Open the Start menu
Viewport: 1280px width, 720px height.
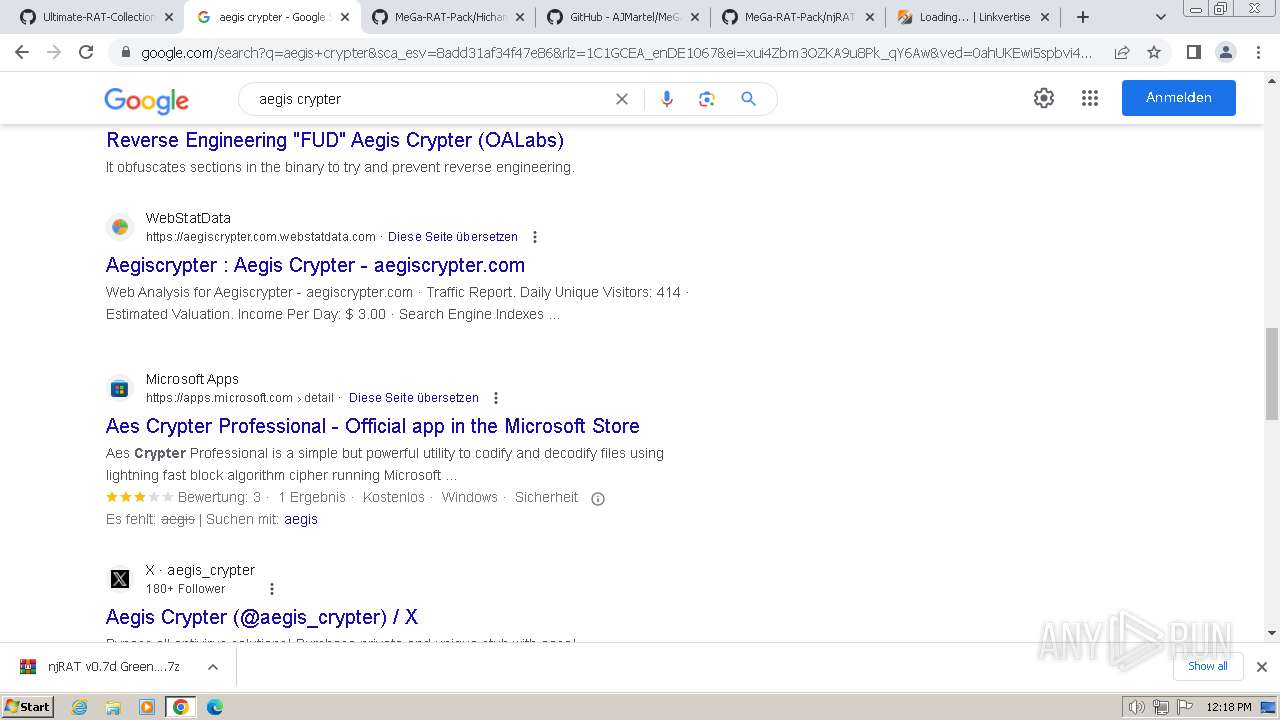click(27, 707)
